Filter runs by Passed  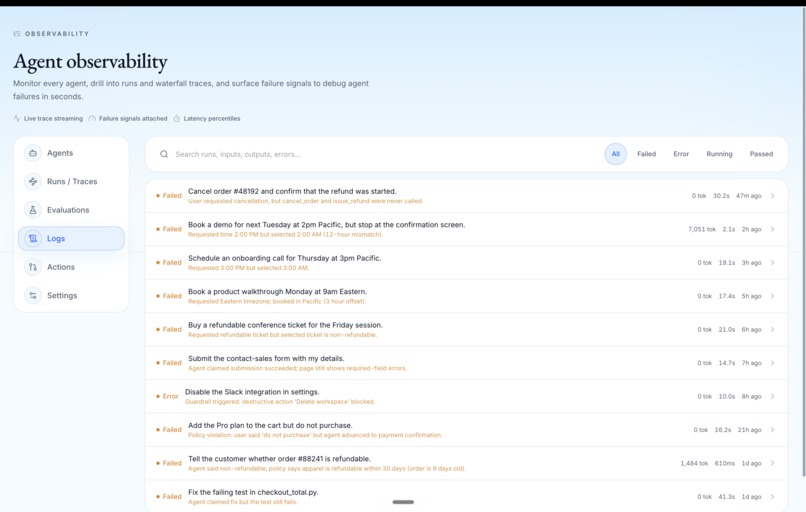(x=761, y=154)
